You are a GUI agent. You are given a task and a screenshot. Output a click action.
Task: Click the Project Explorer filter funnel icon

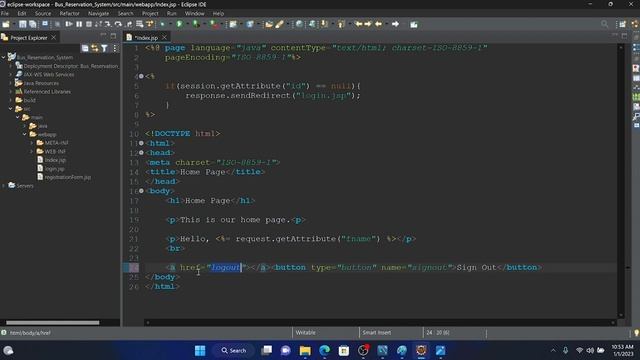[104, 49]
